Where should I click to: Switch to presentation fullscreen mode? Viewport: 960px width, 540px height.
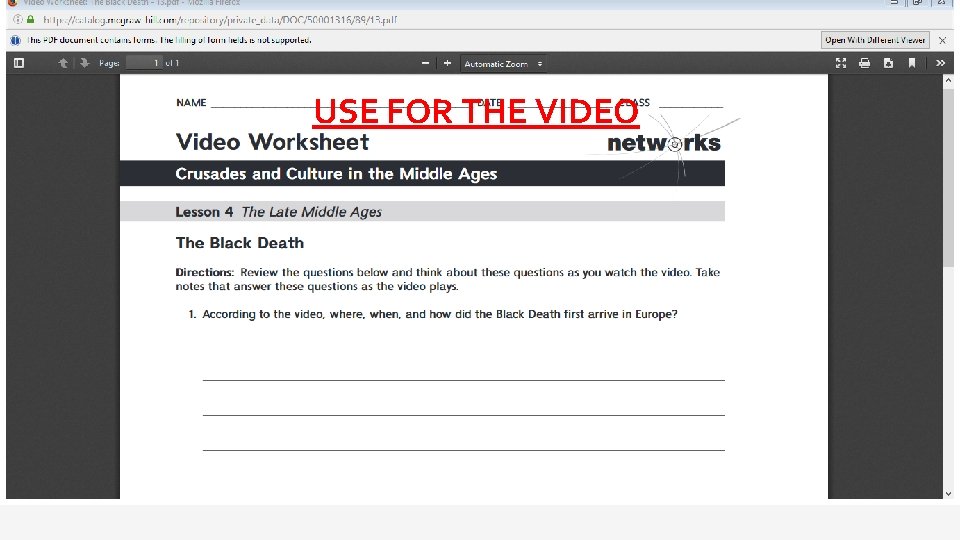pyautogui.click(x=841, y=63)
